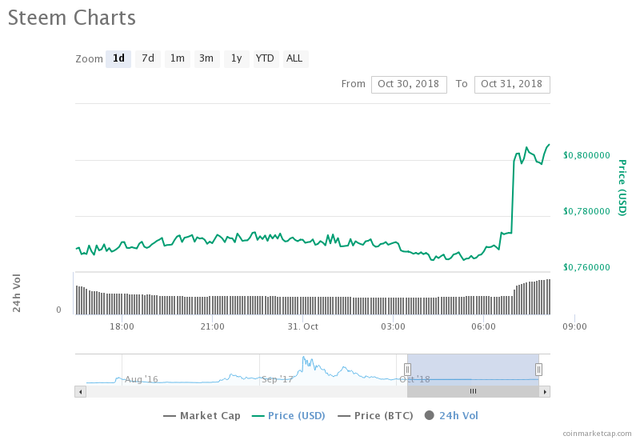The width and height of the screenshot is (640, 440).
Task: Click the Steem Charts heading
Action: point(72,18)
